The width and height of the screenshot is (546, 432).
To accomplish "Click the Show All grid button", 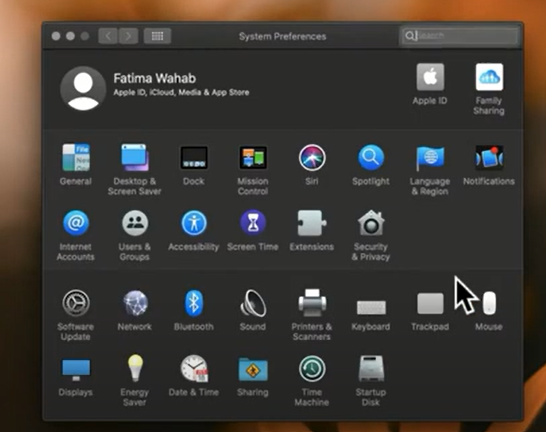I will [x=157, y=36].
